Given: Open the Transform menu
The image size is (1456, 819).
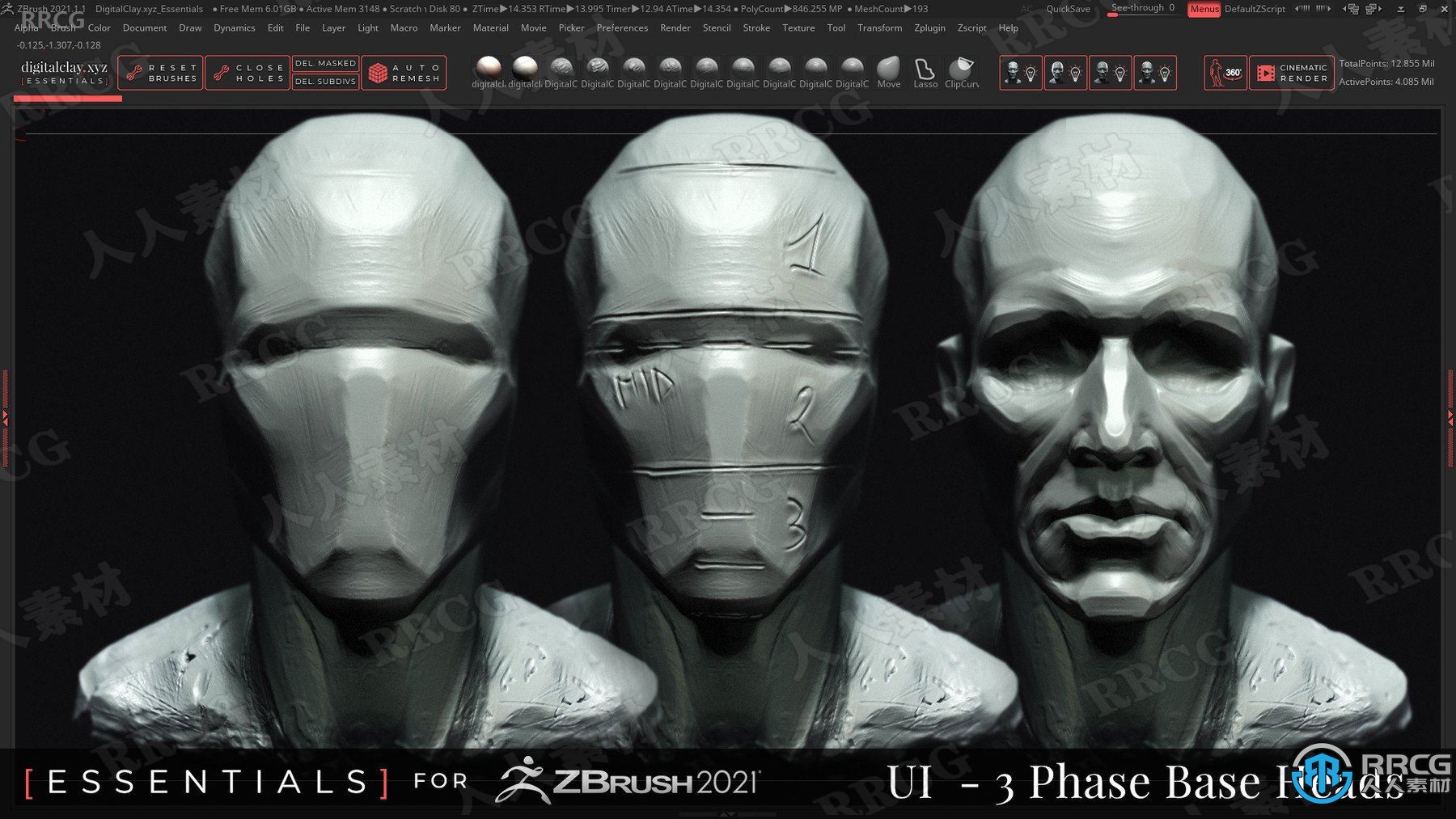Looking at the screenshot, I should coord(879,27).
